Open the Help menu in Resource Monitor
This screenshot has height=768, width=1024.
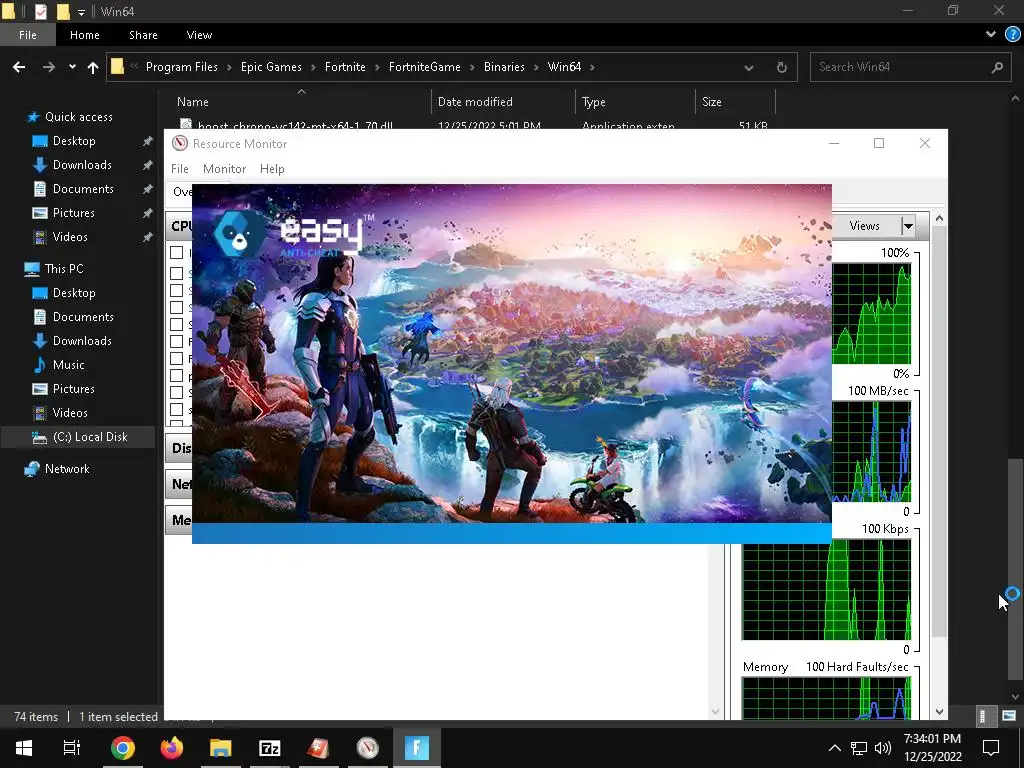272,169
